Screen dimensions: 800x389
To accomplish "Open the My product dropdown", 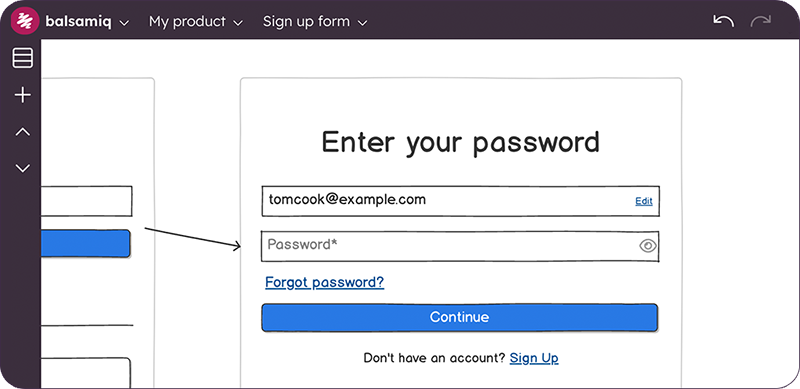I will [196, 21].
